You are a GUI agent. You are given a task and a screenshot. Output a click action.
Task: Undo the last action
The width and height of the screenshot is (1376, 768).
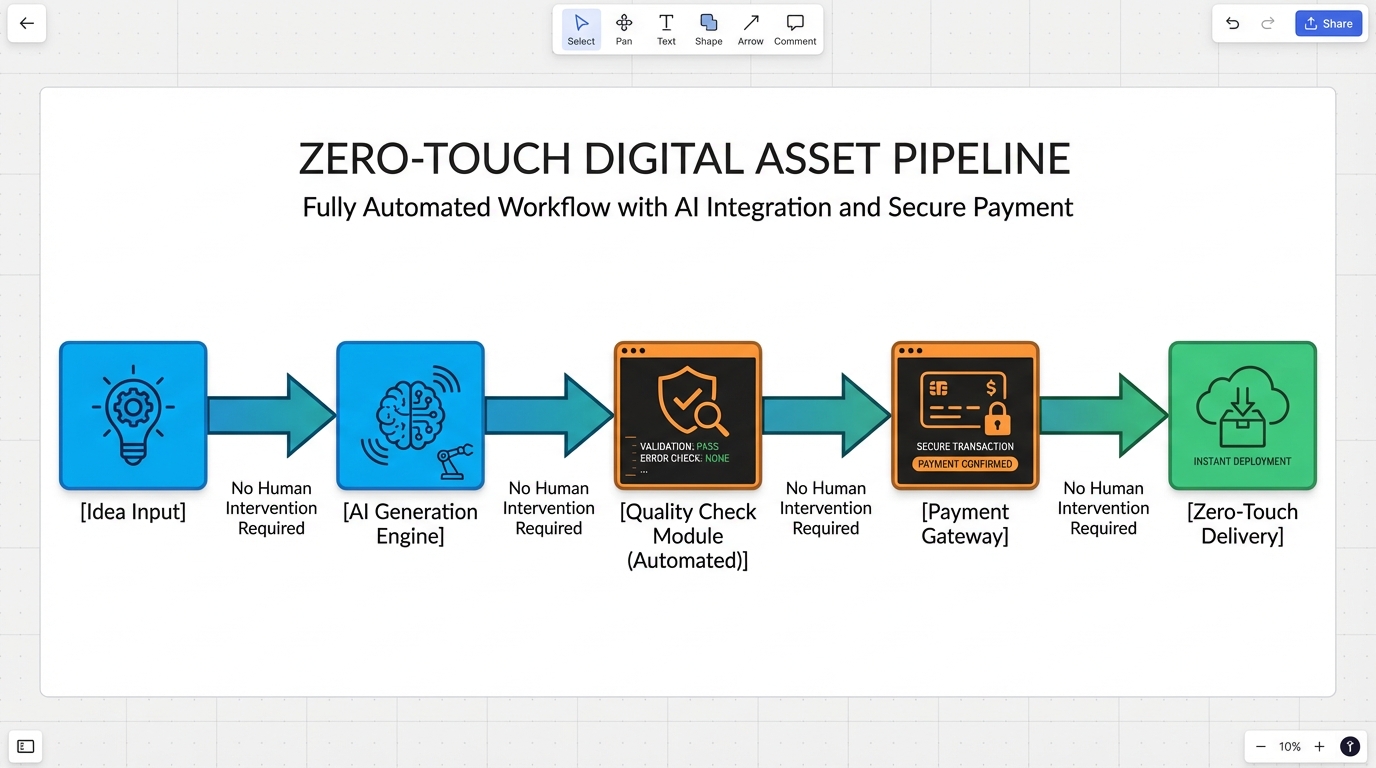click(1233, 24)
